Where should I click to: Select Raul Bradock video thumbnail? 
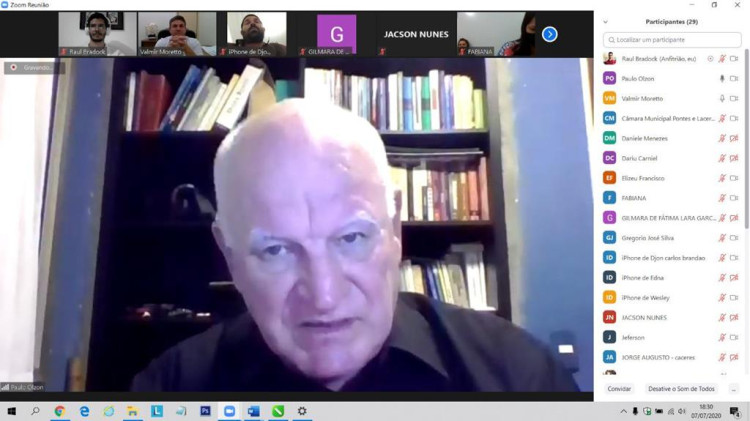click(98, 34)
